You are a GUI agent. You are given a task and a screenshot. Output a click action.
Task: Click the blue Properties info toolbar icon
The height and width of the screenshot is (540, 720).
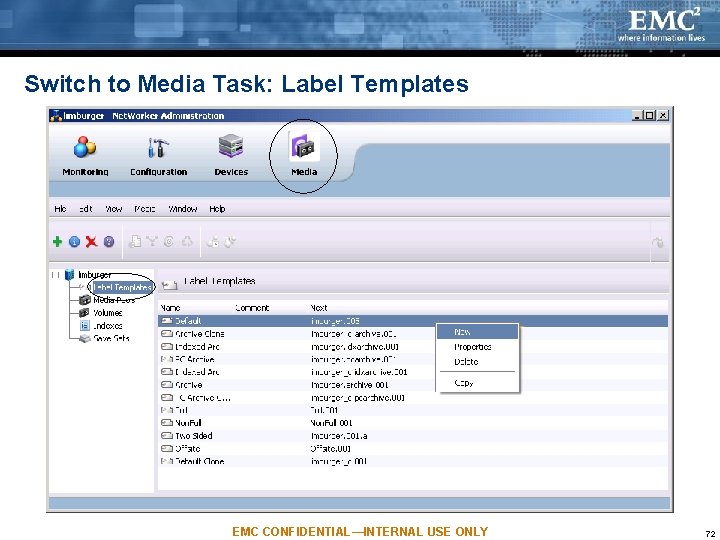(74, 242)
